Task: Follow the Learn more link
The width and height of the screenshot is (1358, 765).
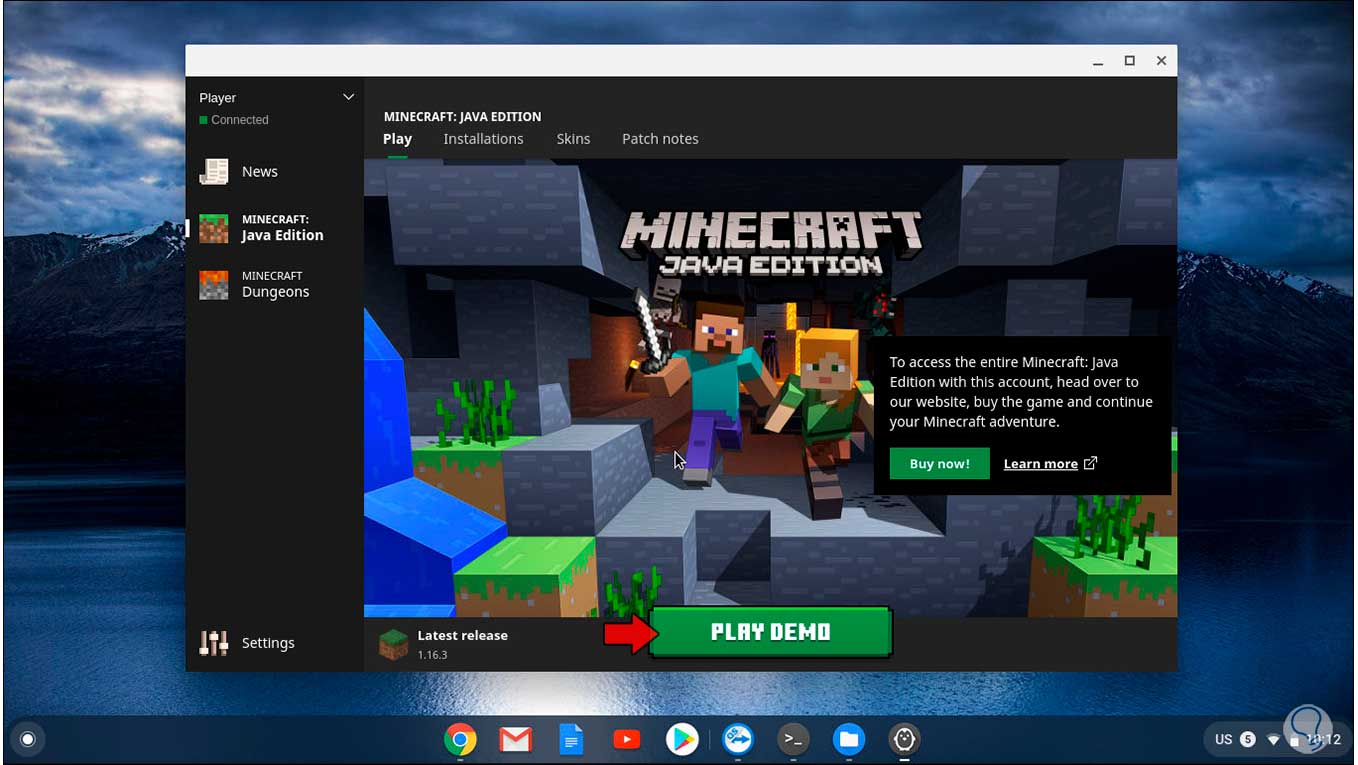Action: 1040,464
